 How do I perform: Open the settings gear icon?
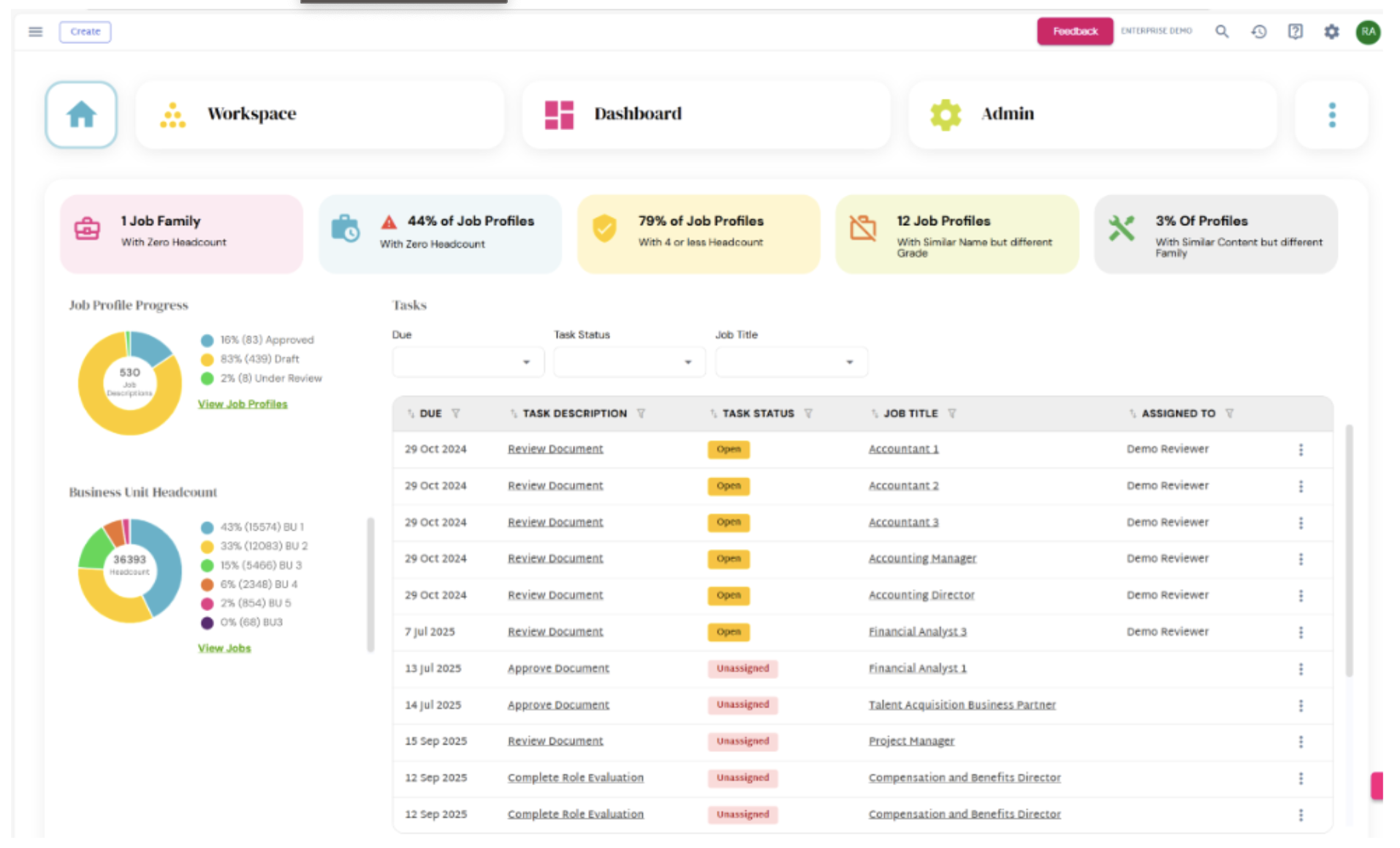(1331, 31)
